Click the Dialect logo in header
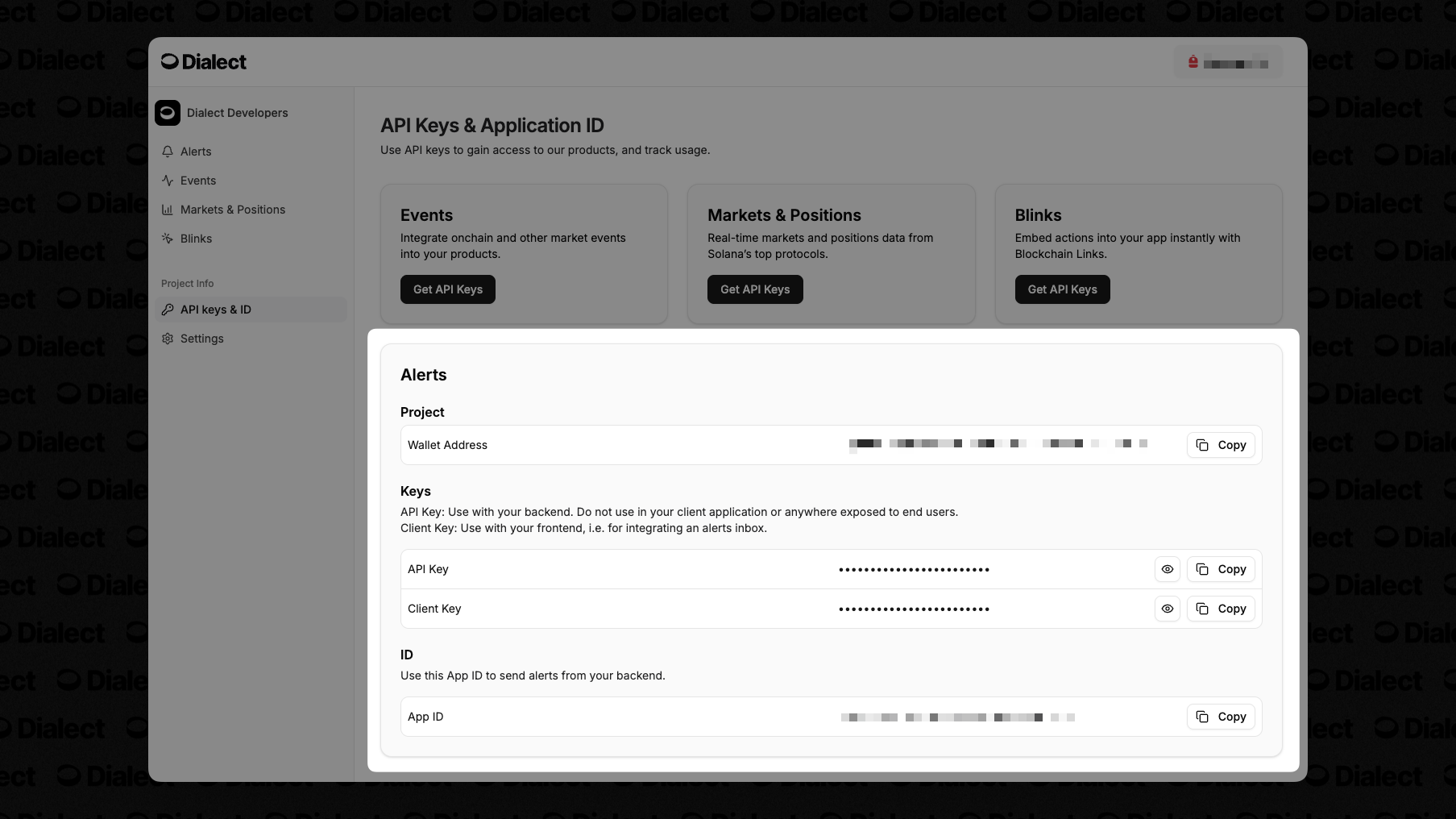 coord(204,62)
